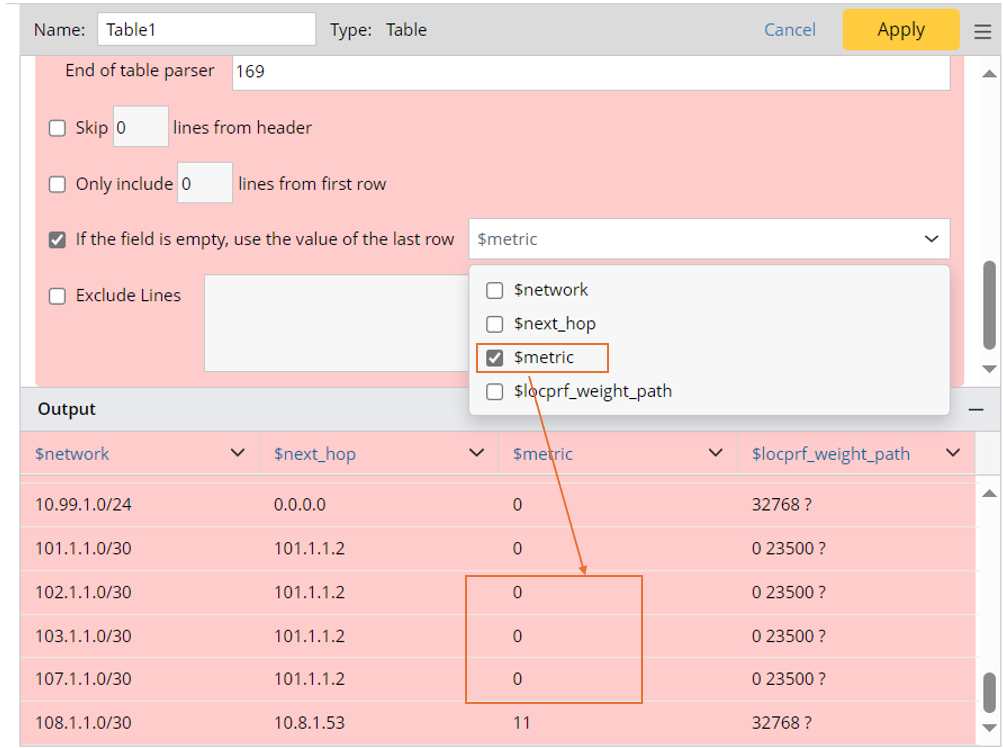The image size is (1003, 748).
Task: Click the Cancel link
Action: pyautogui.click(x=789, y=30)
